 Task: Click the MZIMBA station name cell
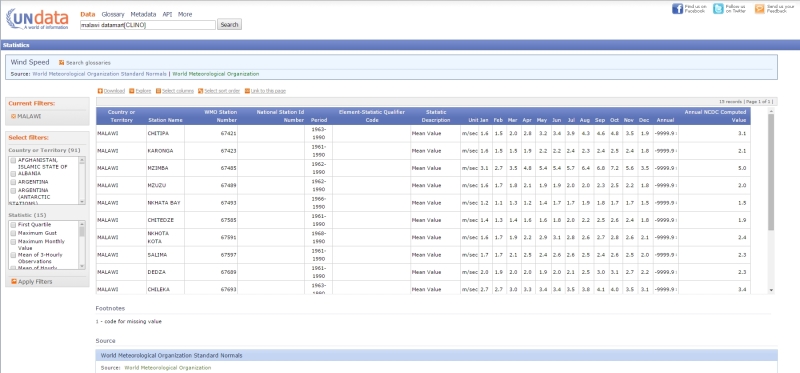point(165,168)
